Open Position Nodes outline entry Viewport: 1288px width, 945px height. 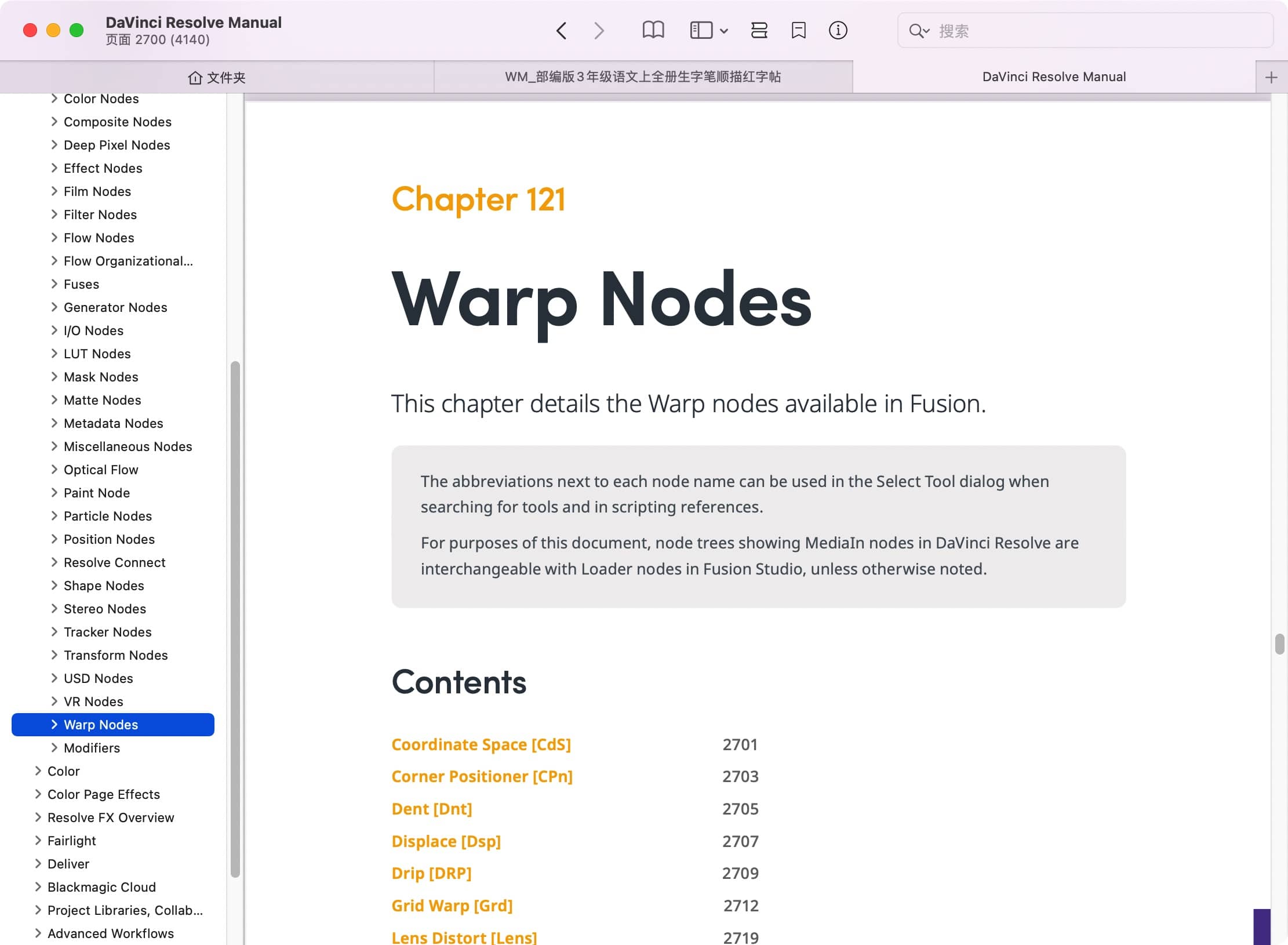click(109, 539)
